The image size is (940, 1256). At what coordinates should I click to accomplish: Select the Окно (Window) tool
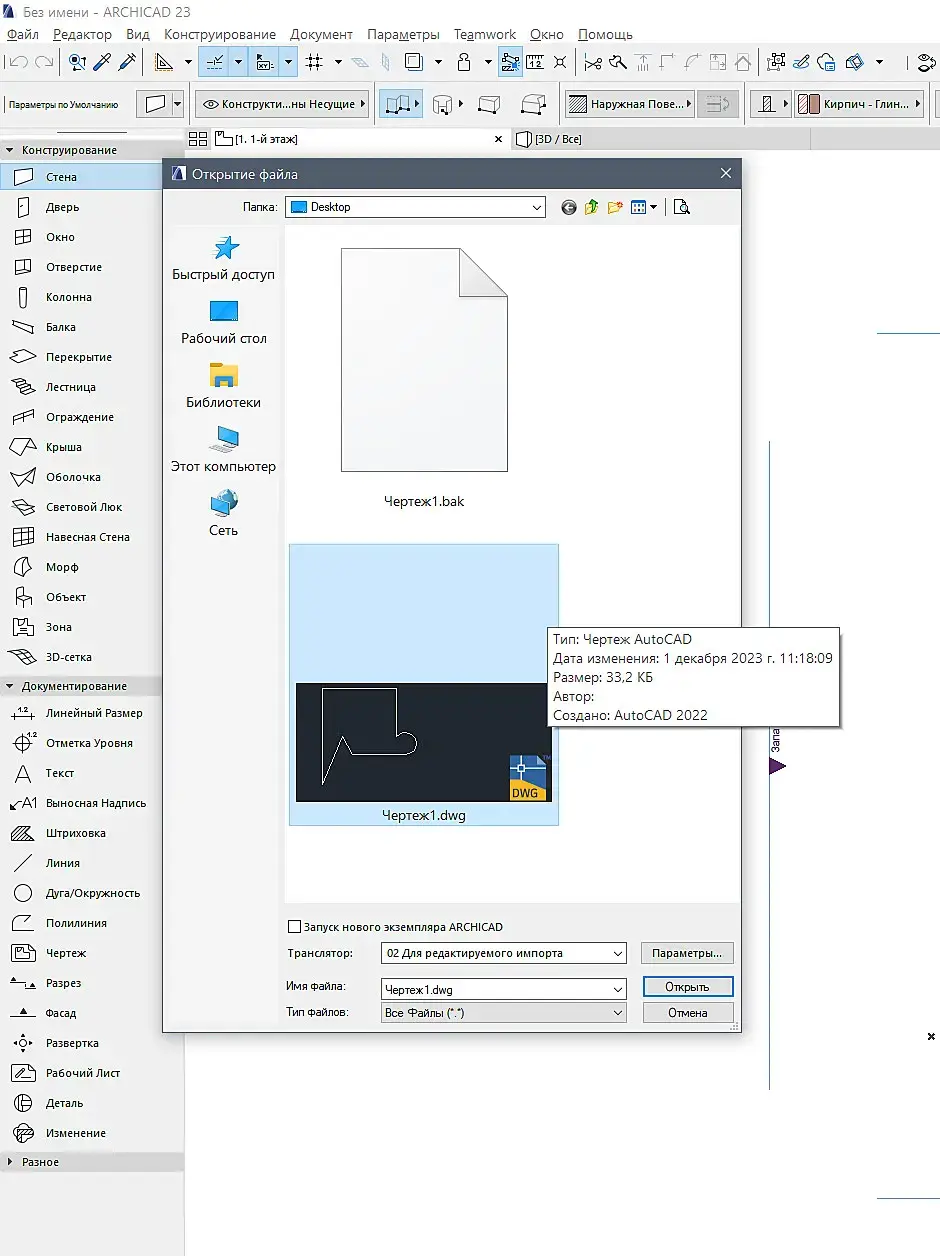[60, 237]
